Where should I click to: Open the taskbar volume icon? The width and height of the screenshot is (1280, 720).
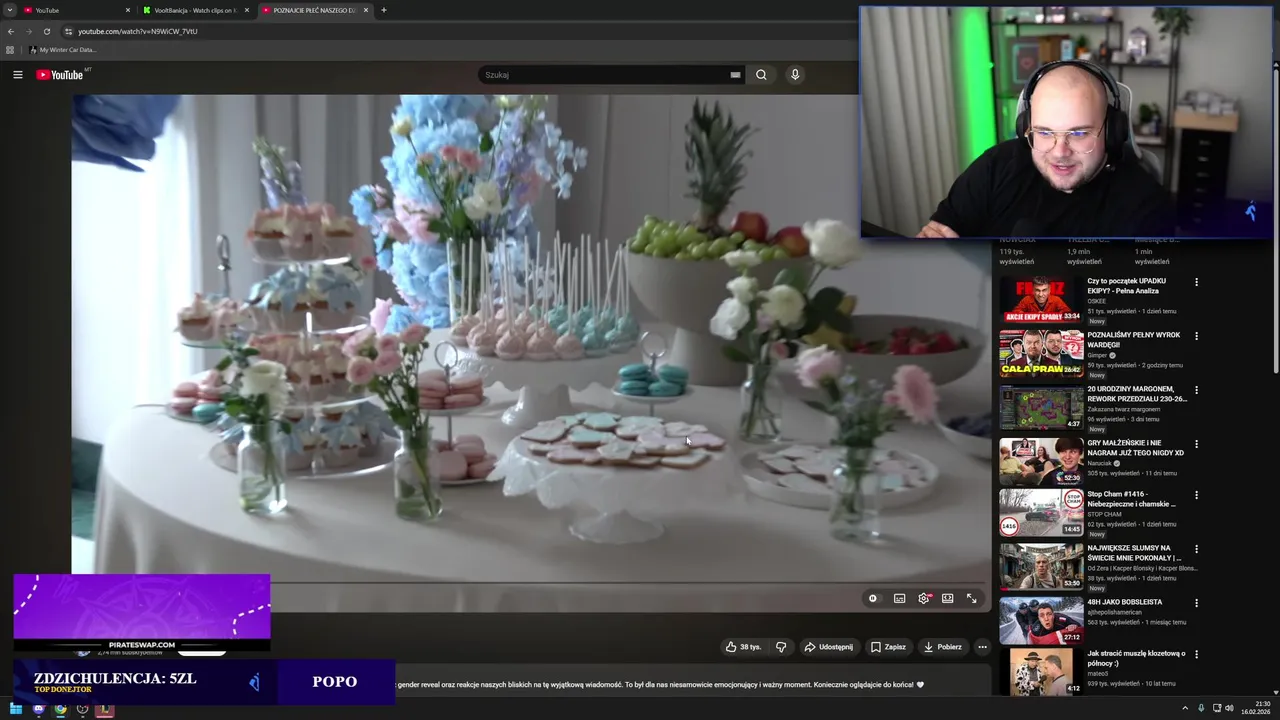pos(1229,709)
